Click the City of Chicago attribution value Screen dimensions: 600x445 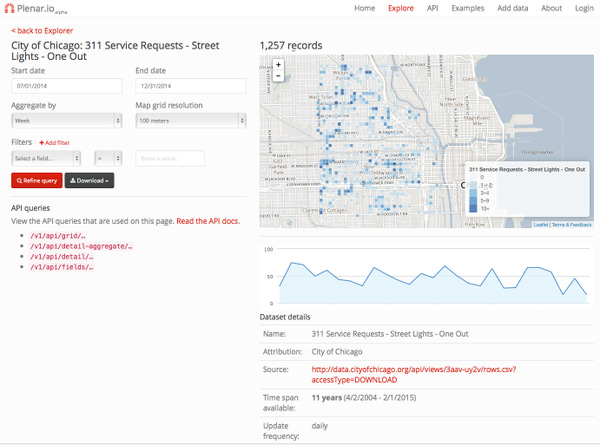[337, 352]
